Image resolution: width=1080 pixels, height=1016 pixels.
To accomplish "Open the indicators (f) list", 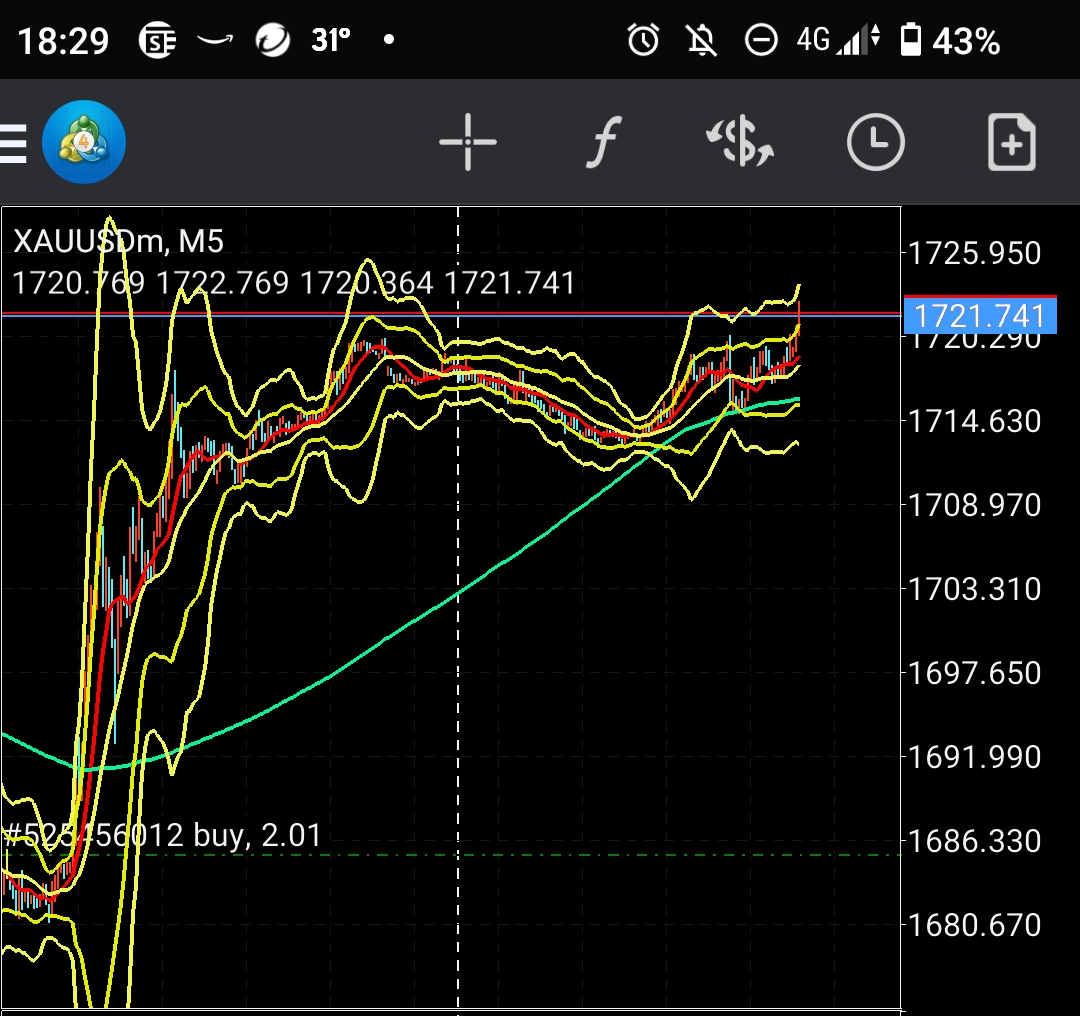I will coord(604,142).
